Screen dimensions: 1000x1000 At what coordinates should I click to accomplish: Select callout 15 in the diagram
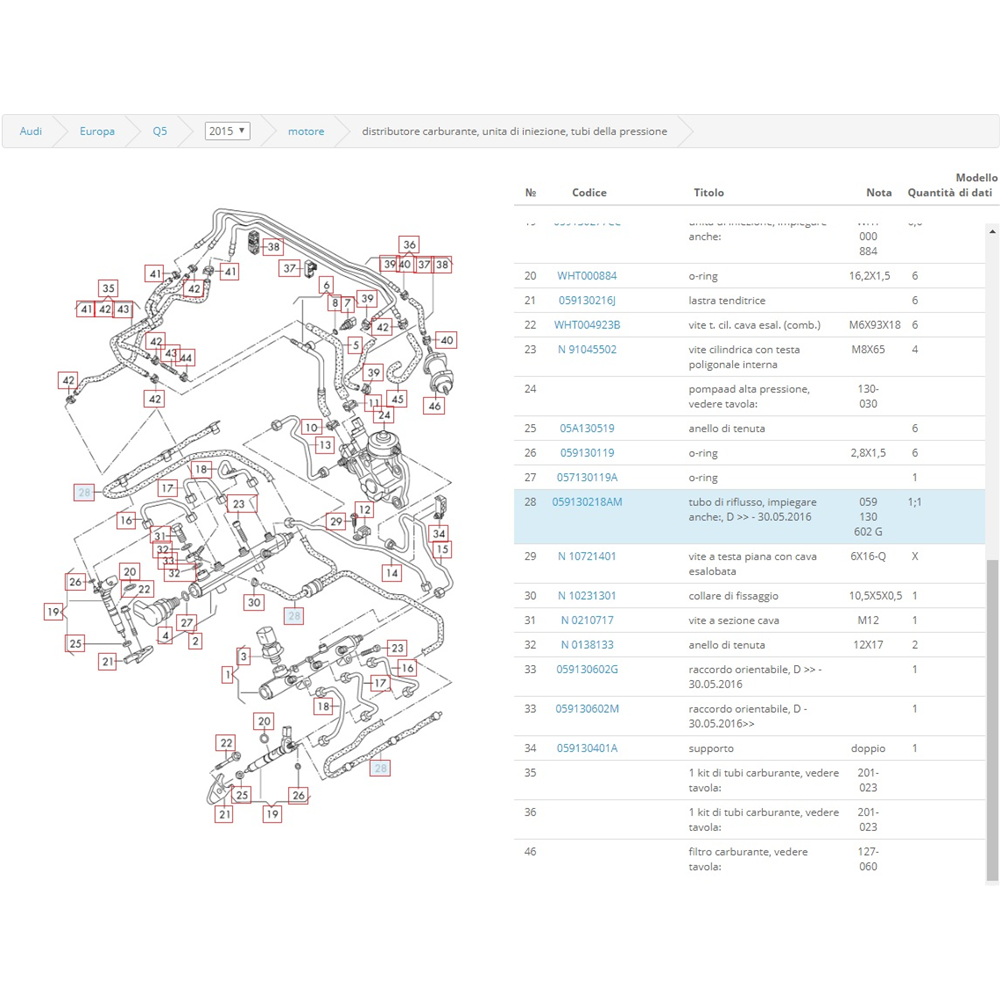[442, 549]
